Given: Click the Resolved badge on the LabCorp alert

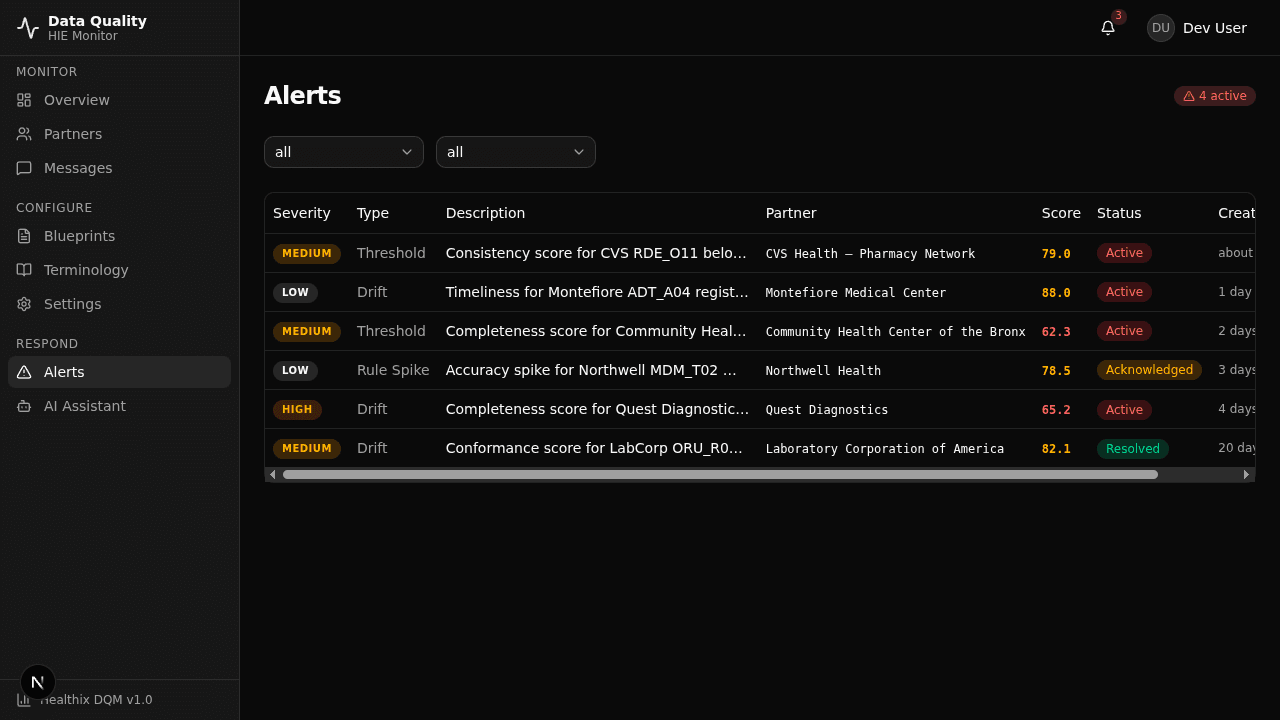Looking at the screenshot, I should point(1132,448).
